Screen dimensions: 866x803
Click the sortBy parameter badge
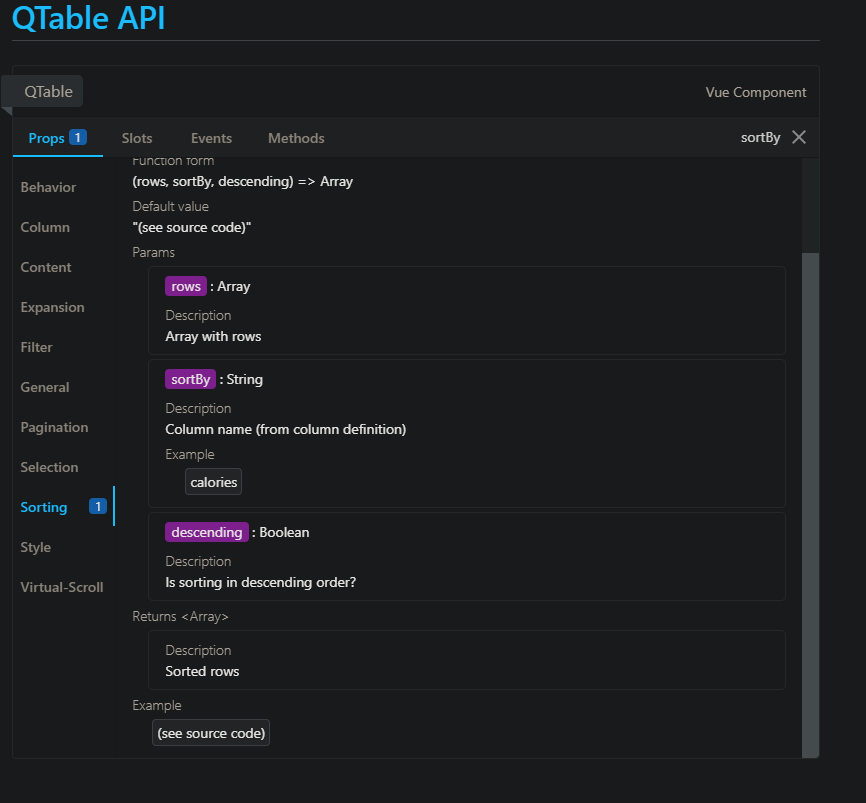click(190, 378)
